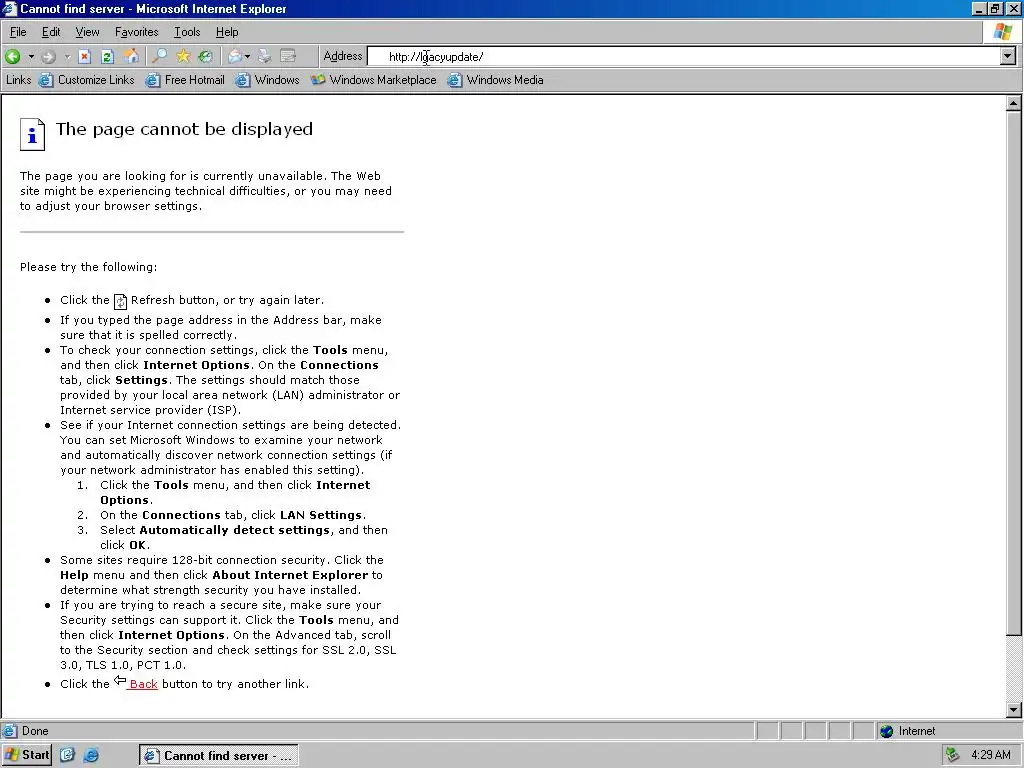Open the Free Hotmail bookmark
Screen dimensions: 1024x768
click(x=185, y=80)
